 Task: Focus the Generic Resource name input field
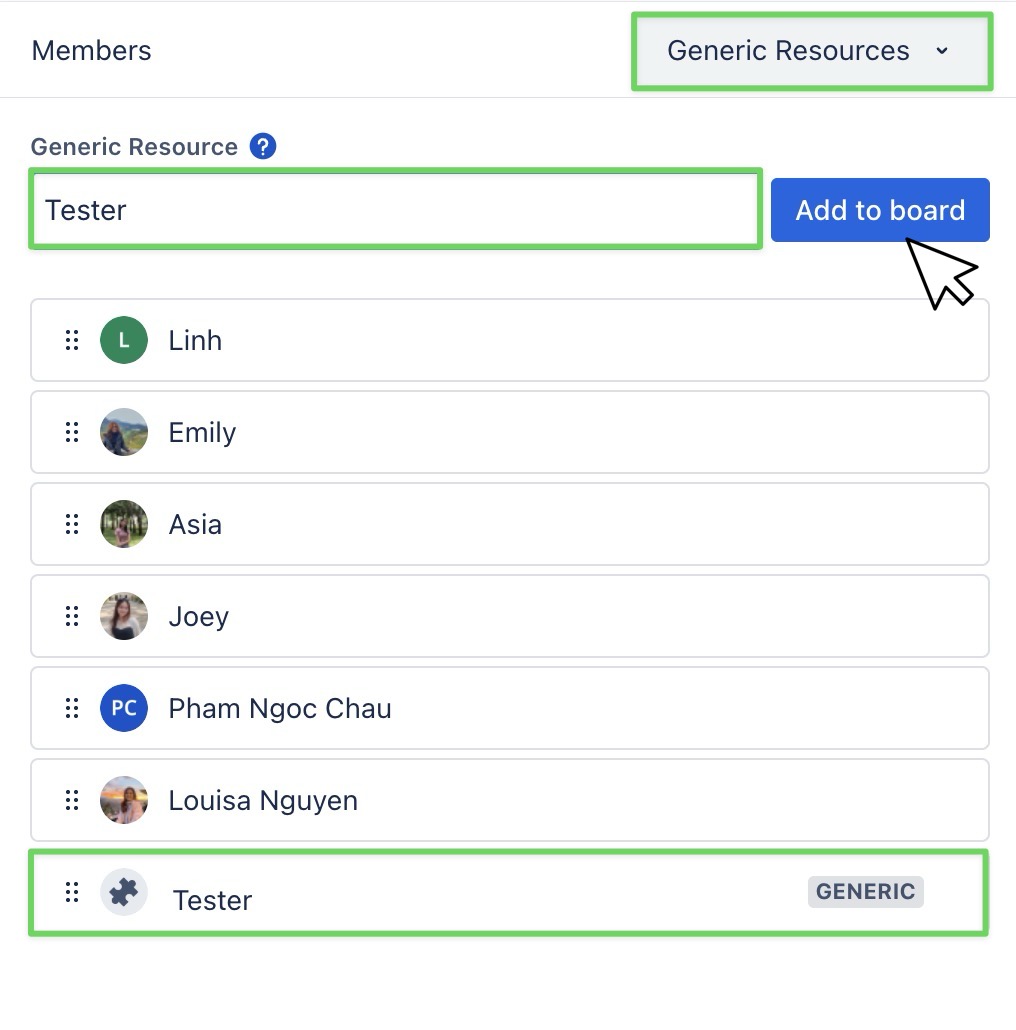[396, 210]
